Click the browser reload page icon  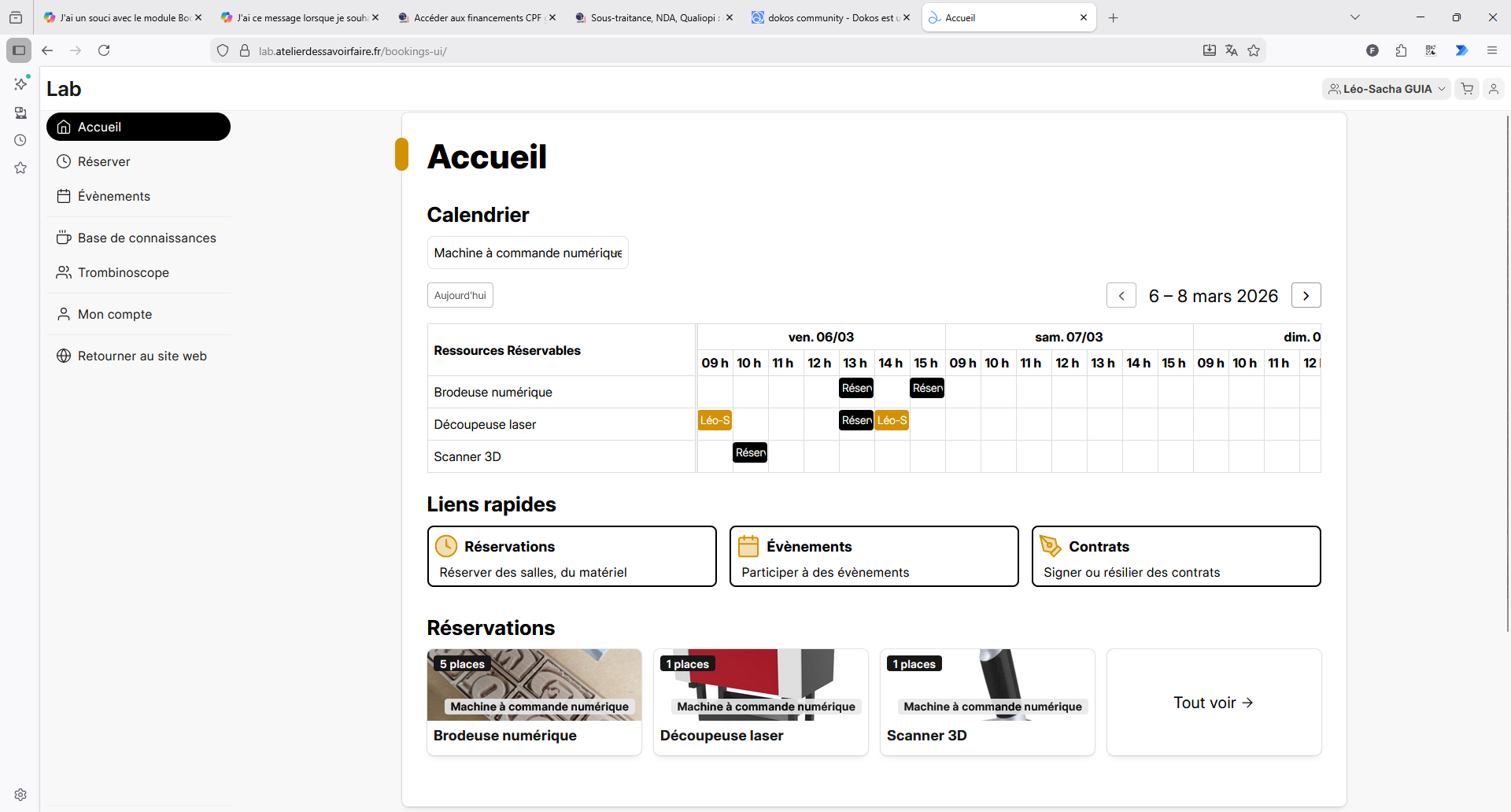pos(104,50)
